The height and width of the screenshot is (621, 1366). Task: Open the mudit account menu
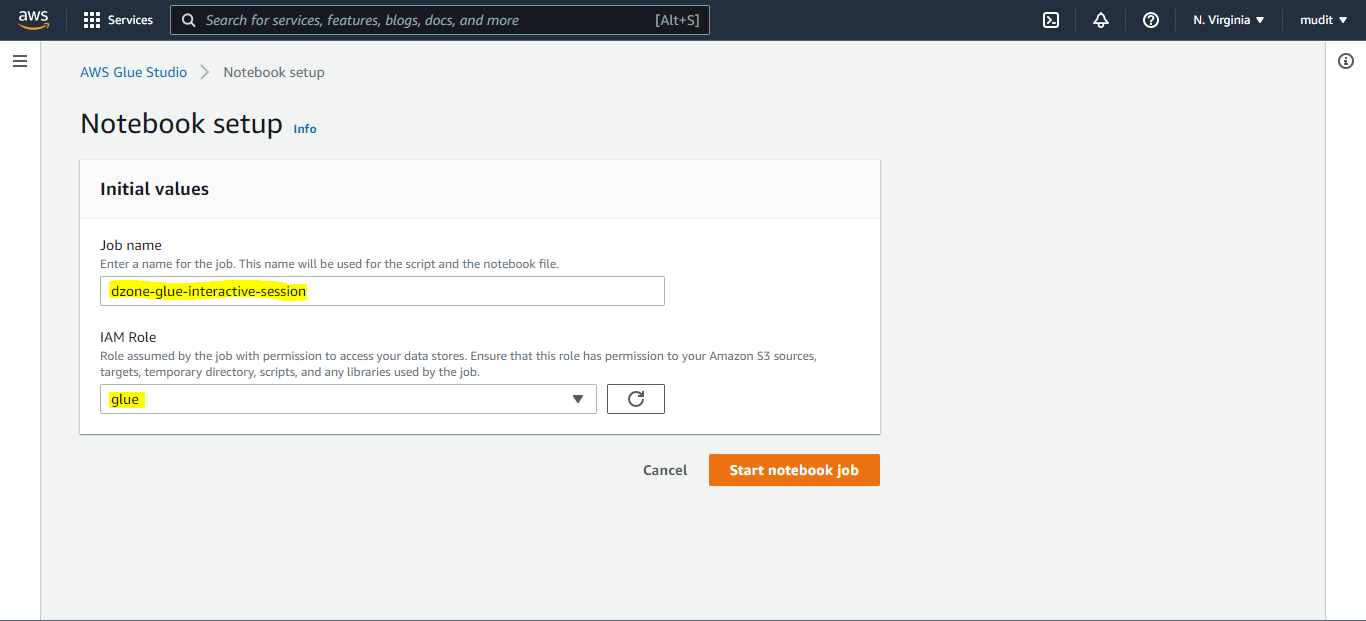tap(1324, 20)
